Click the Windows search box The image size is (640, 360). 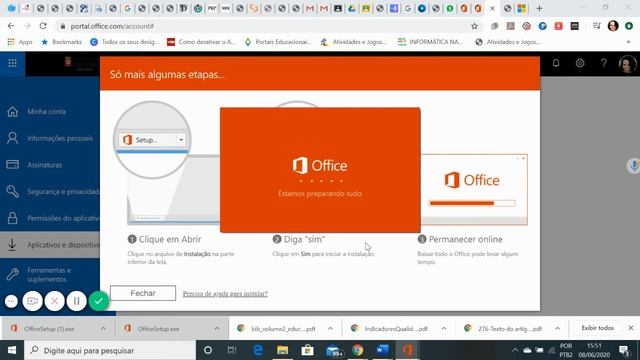click(110, 350)
